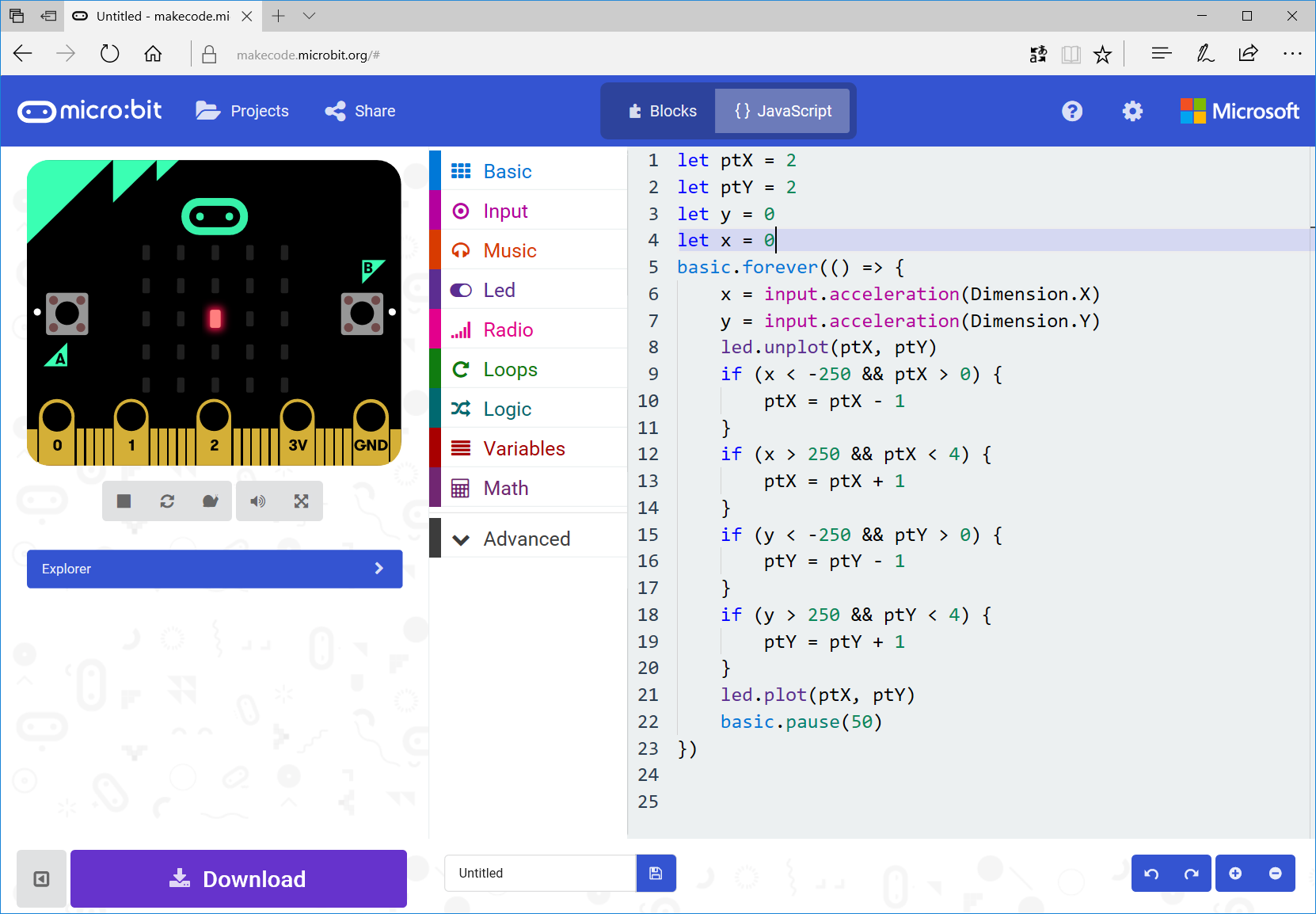
Task: Mute the simulator sound
Action: (x=257, y=501)
